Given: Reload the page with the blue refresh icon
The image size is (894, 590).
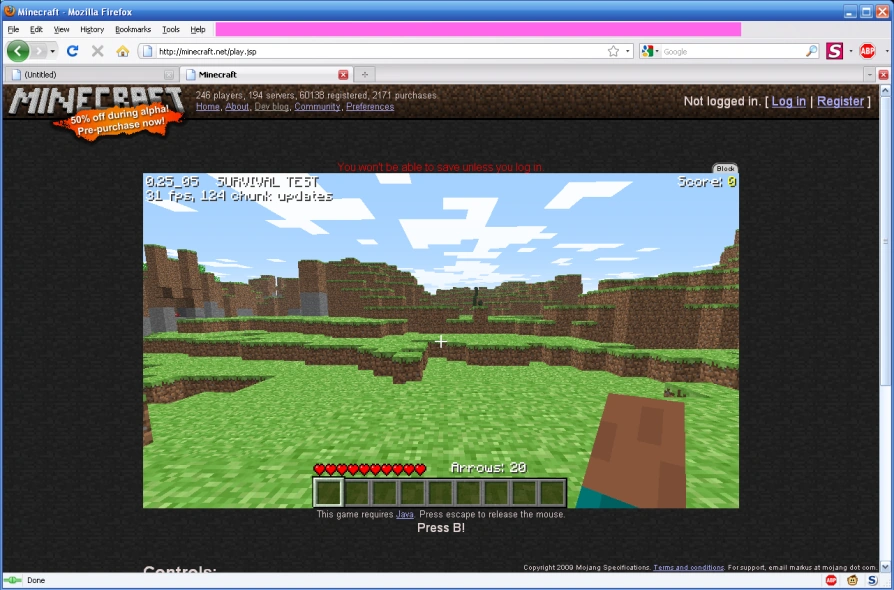Looking at the screenshot, I should click(x=72, y=51).
